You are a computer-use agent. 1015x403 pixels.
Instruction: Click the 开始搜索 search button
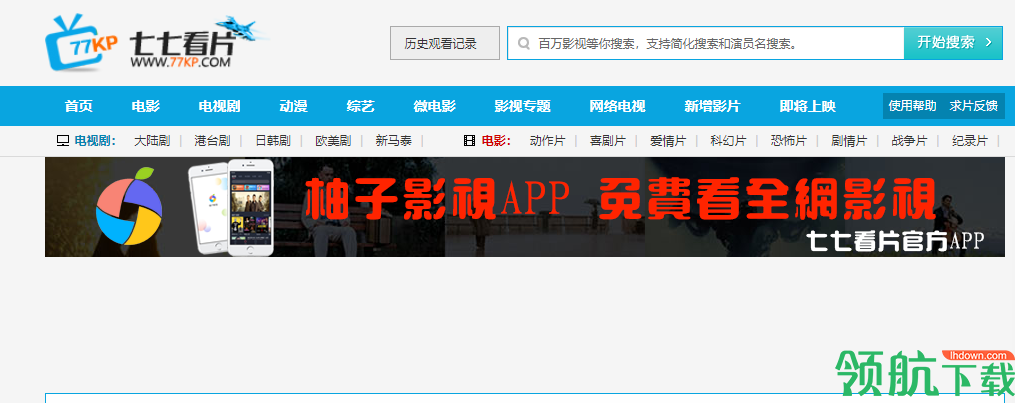[954, 43]
